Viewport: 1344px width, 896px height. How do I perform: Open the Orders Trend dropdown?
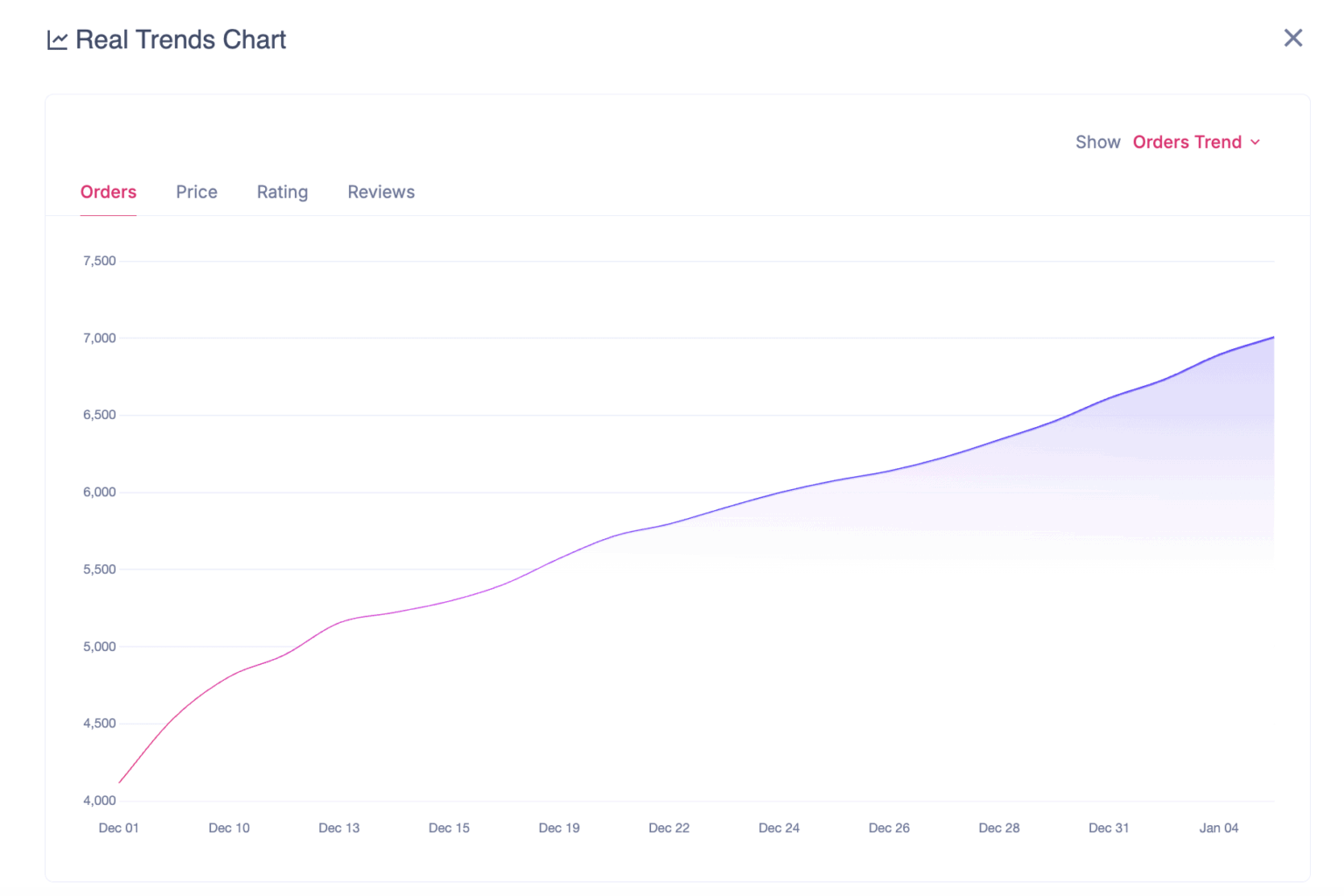(1186, 142)
